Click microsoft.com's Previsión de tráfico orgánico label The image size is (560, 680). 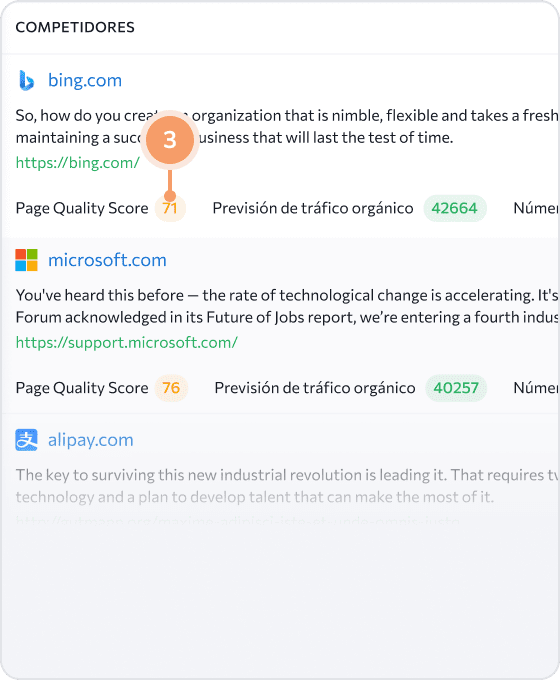pyautogui.click(x=315, y=388)
